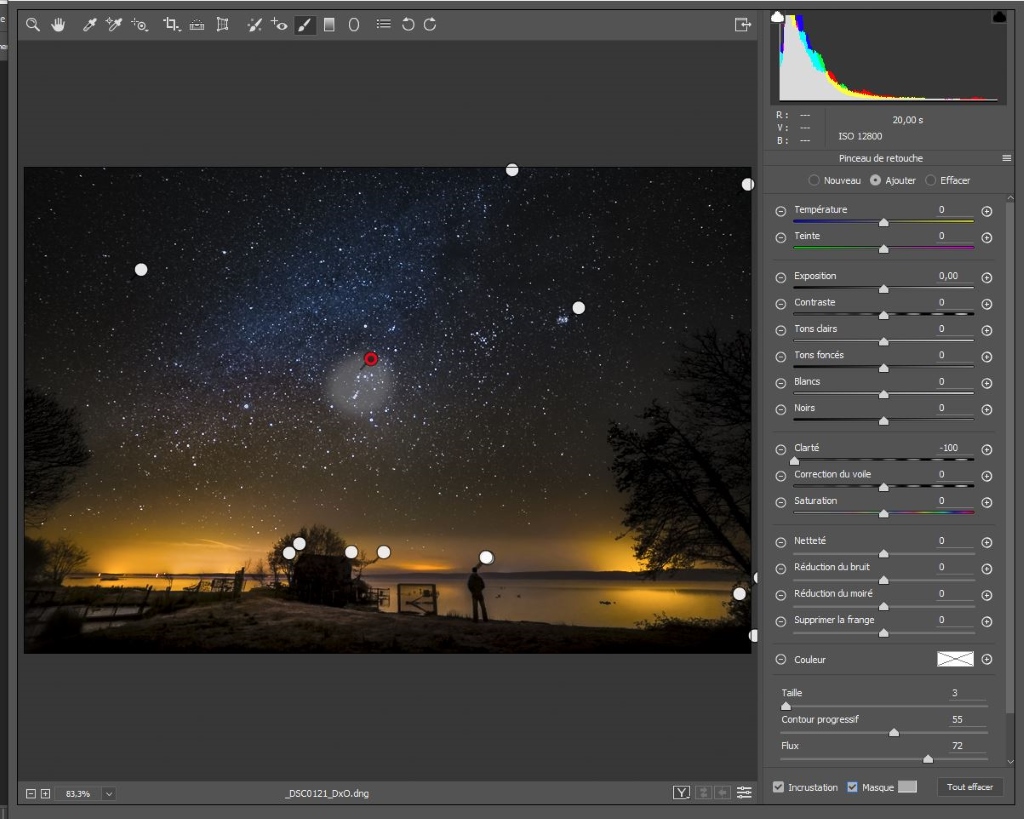Screen dimensions: 1024x819
Task: Select the White Balance eyedropper tool
Action: click(89, 25)
